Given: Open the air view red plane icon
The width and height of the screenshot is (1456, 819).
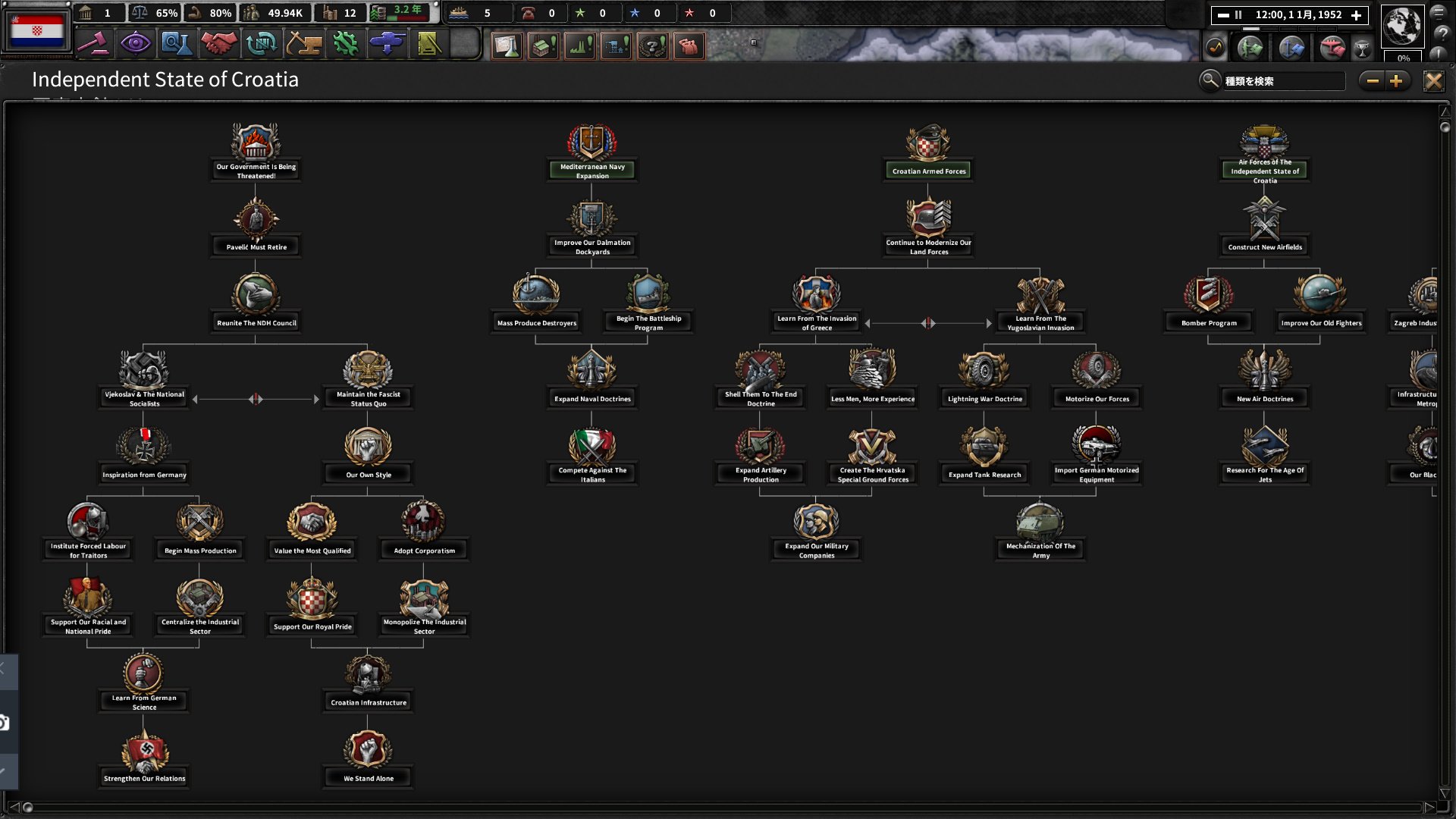Looking at the screenshot, I should (x=1332, y=48).
